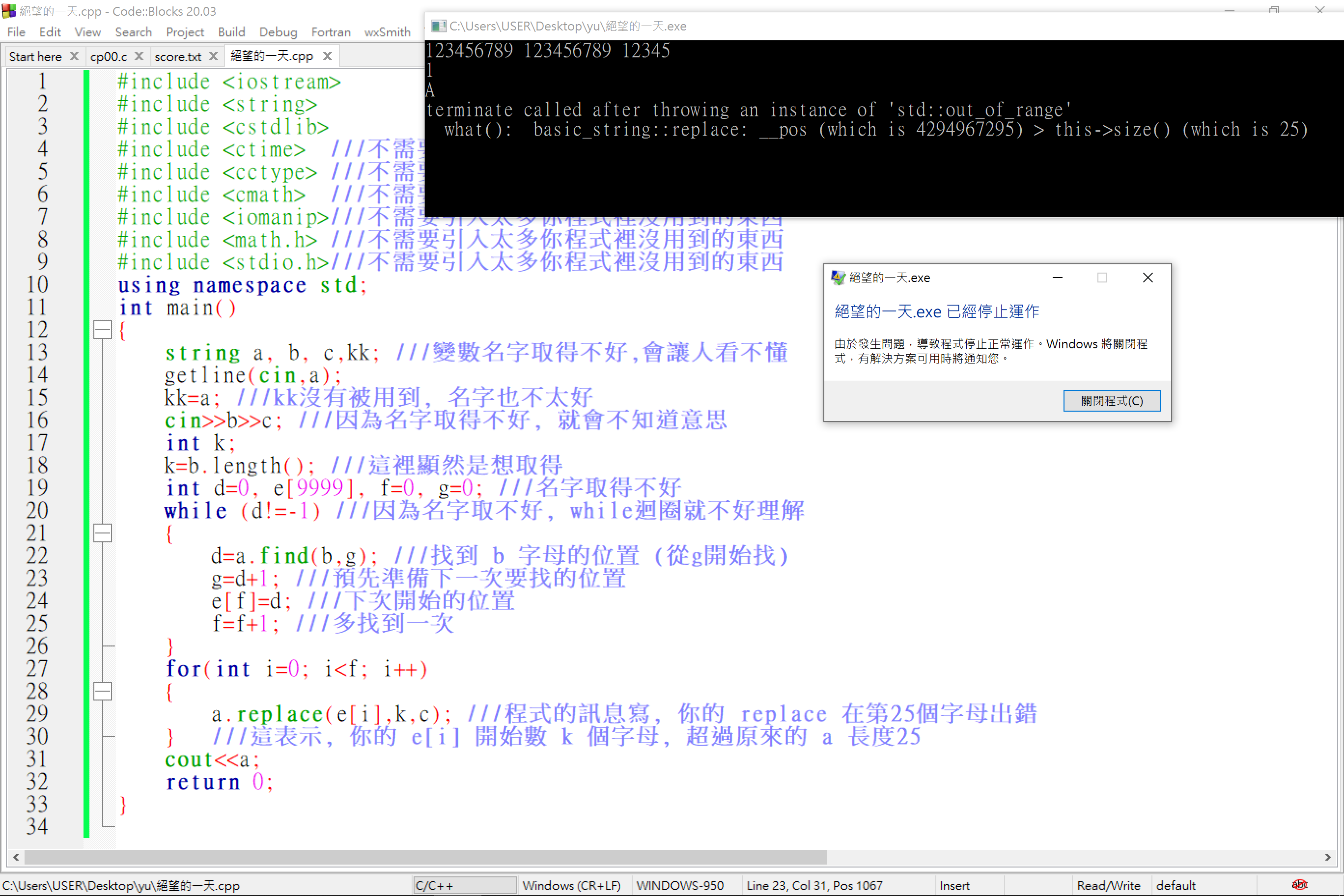The width and height of the screenshot is (1344, 896).
Task: Open the Build menu
Action: click(231, 32)
